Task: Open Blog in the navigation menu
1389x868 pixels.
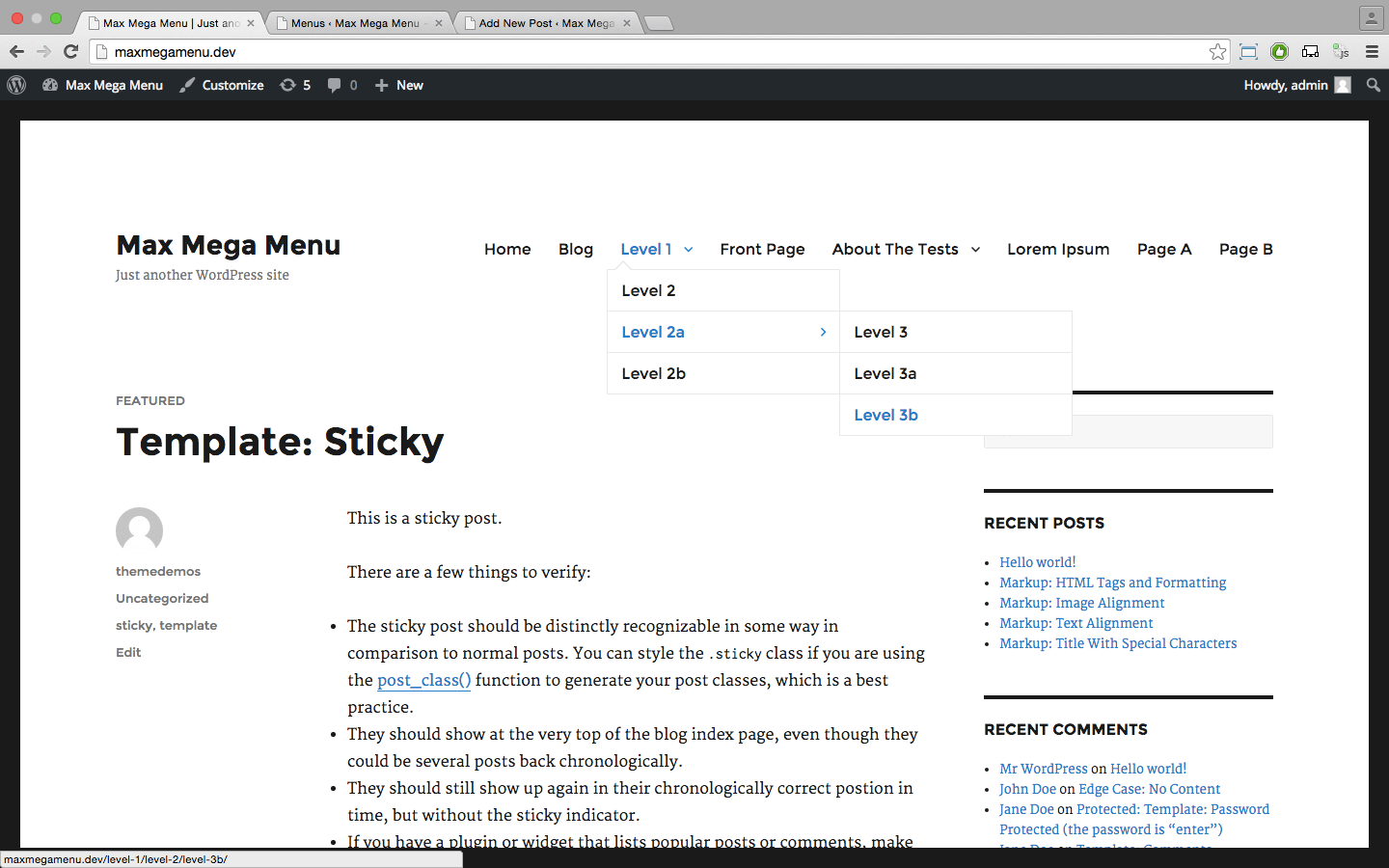Action: [576, 249]
